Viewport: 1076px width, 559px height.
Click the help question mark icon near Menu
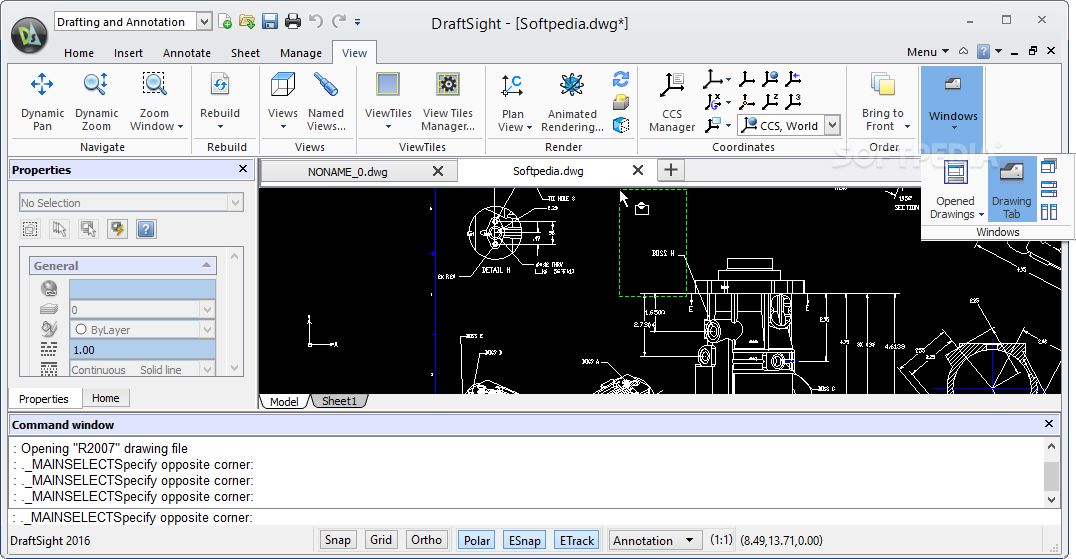point(983,51)
